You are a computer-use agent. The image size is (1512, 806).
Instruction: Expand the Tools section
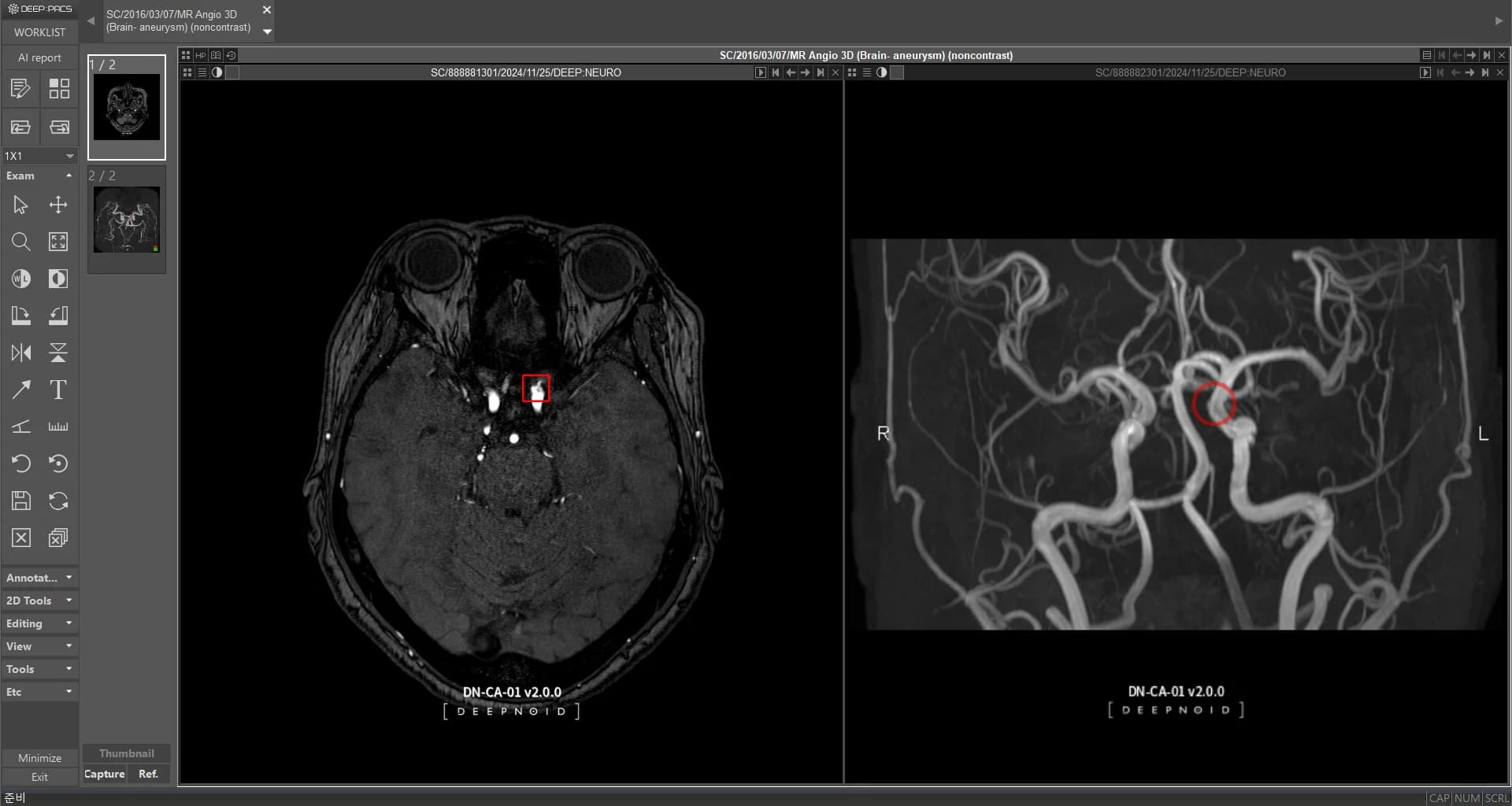coord(39,669)
